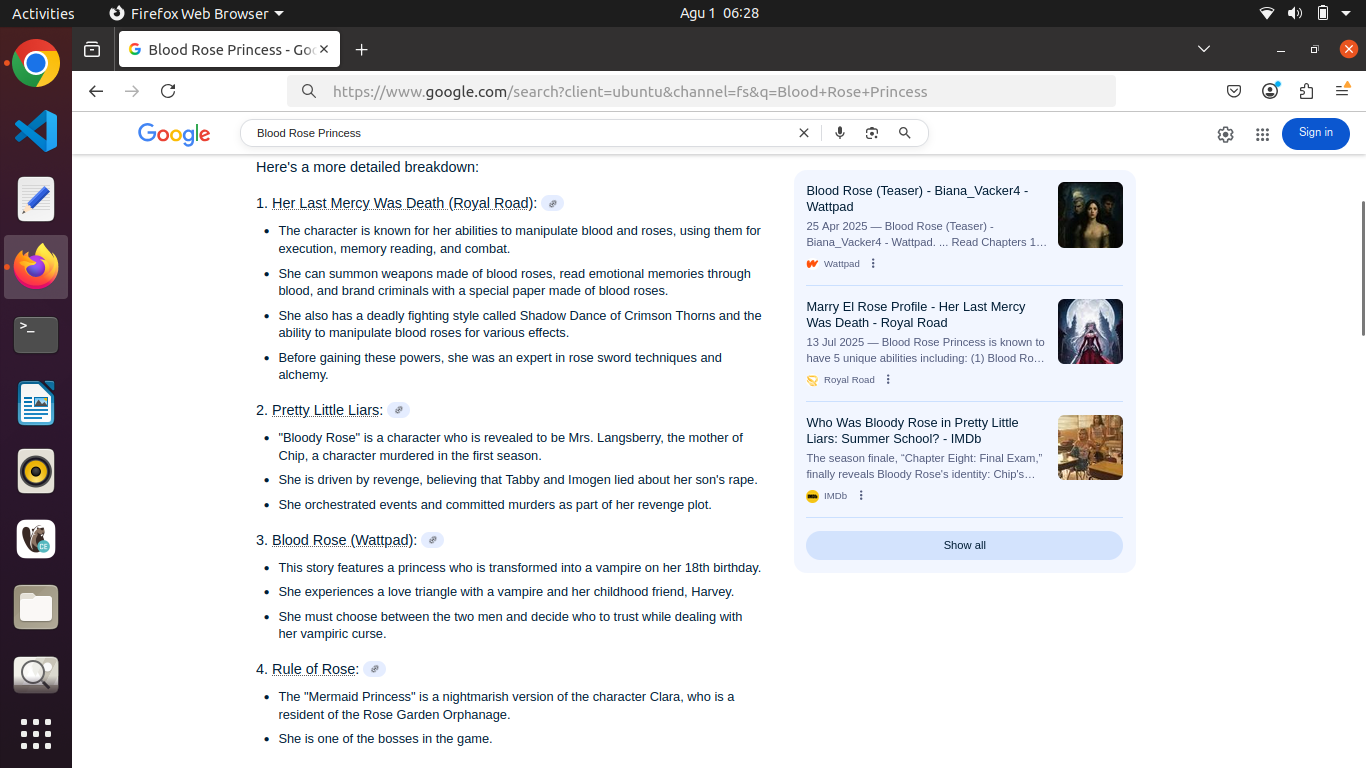Open Google apps grid menu

[x=1262, y=134]
